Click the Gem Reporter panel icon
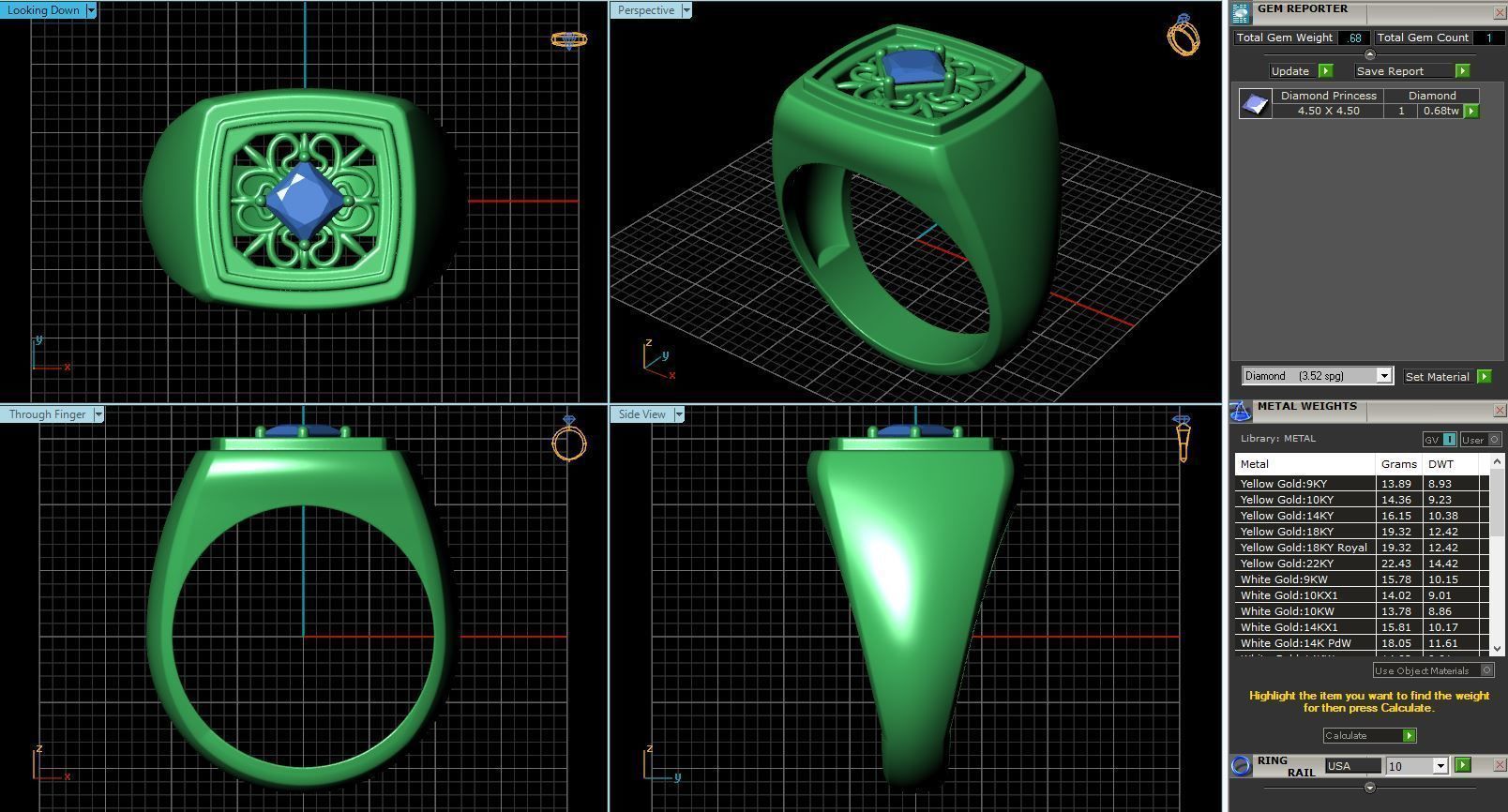The height and width of the screenshot is (812, 1508). coord(1241,12)
